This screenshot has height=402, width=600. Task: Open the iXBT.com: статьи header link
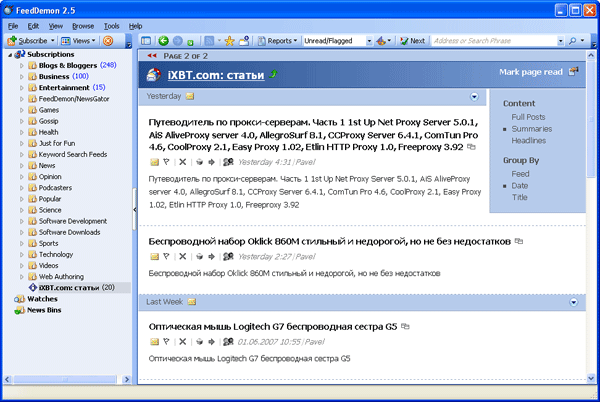(216, 75)
